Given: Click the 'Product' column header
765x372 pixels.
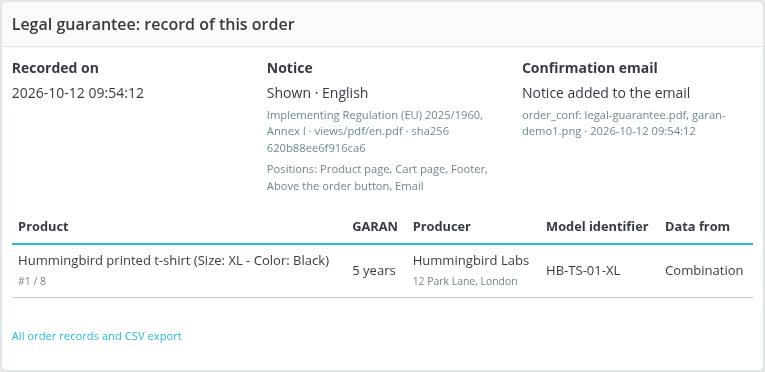Looking at the screenshot, I should 43,227.
